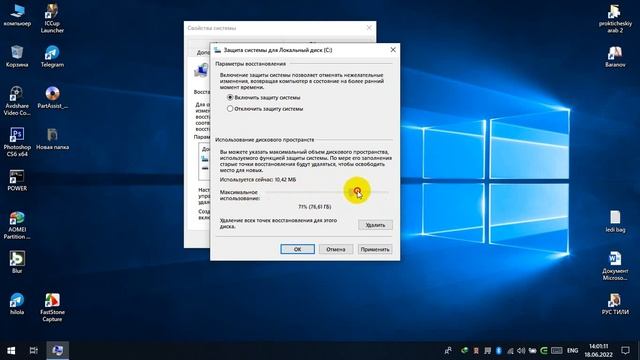Open Avdshare Video Converter shortcut

coord(17,101)
